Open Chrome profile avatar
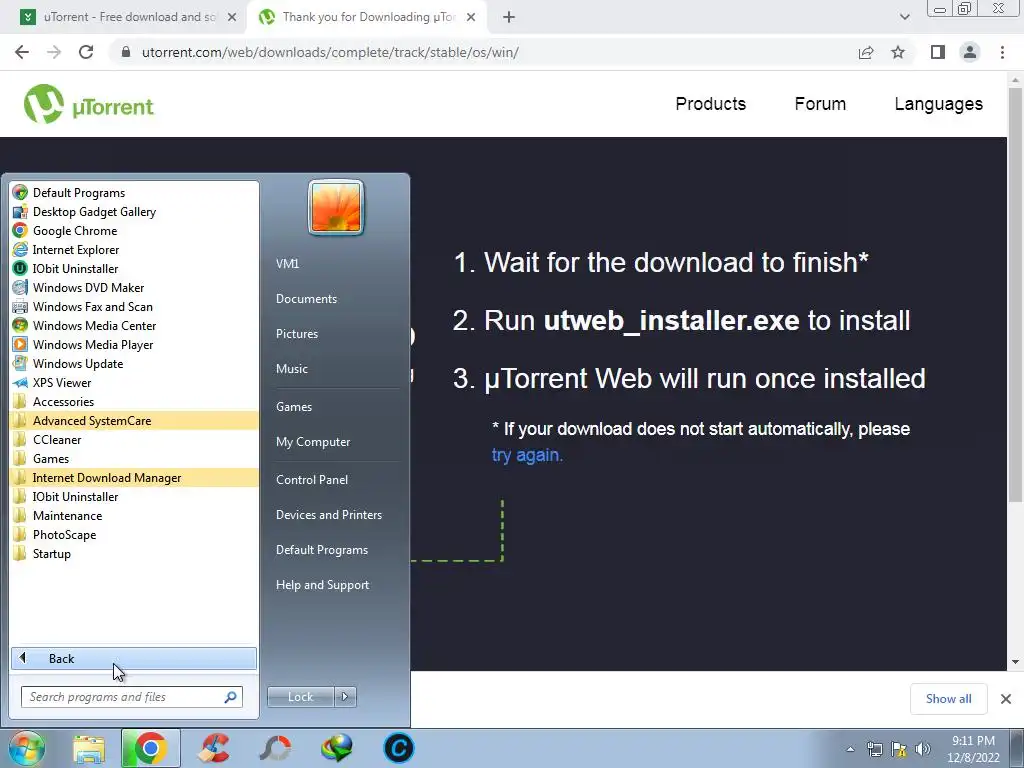The height and width of the screenshot is (768, 1024). coord(970,52)
